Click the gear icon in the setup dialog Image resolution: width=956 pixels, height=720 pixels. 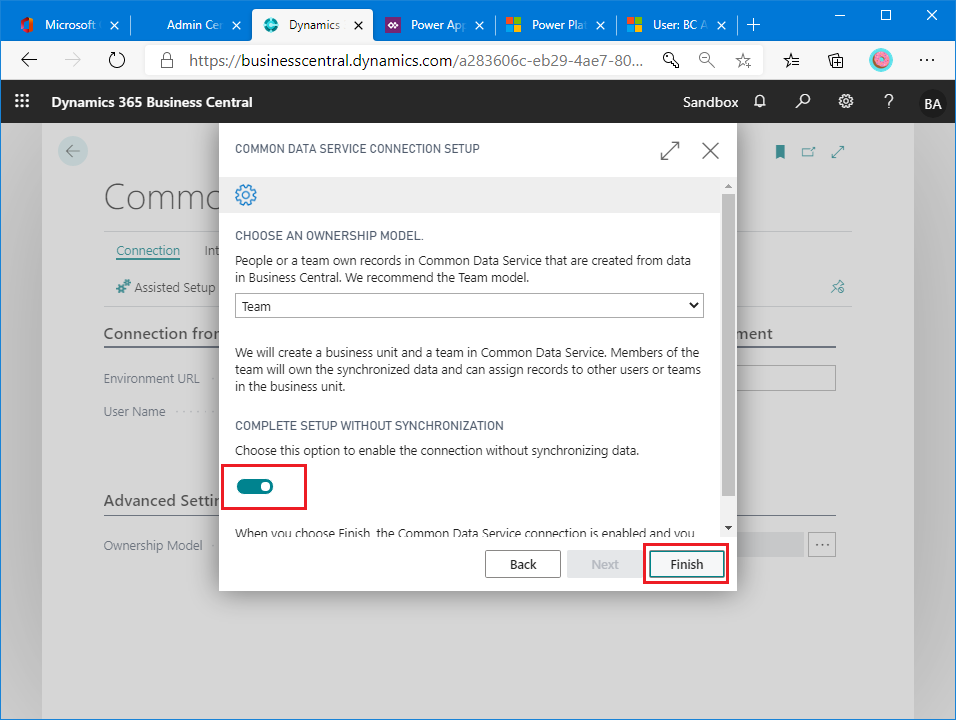[246, 195]
